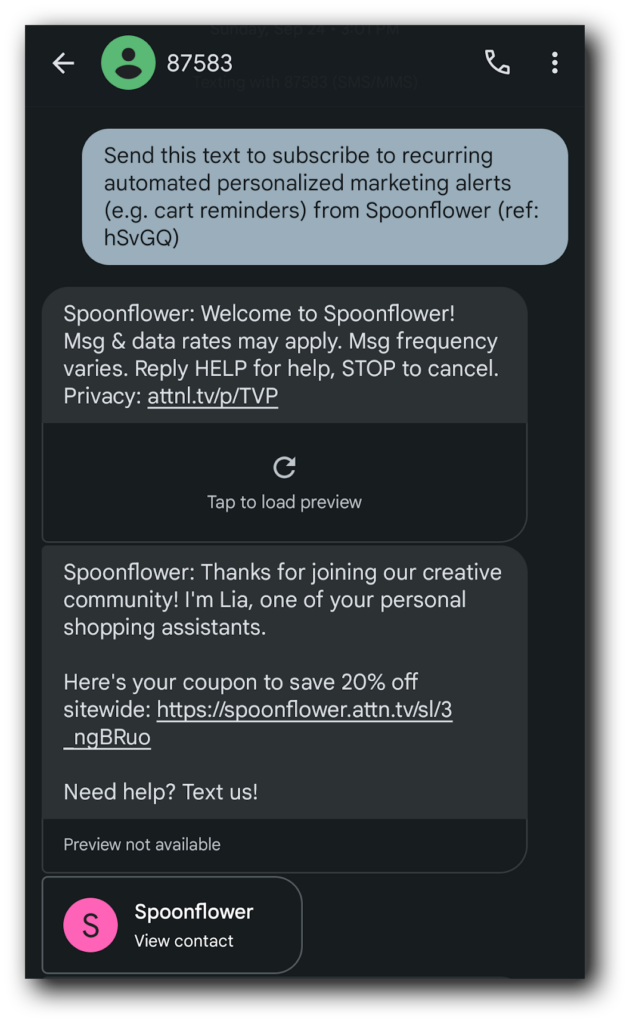Click the back arrow icon
The image size is (630, 1024).
coord(63,62)
